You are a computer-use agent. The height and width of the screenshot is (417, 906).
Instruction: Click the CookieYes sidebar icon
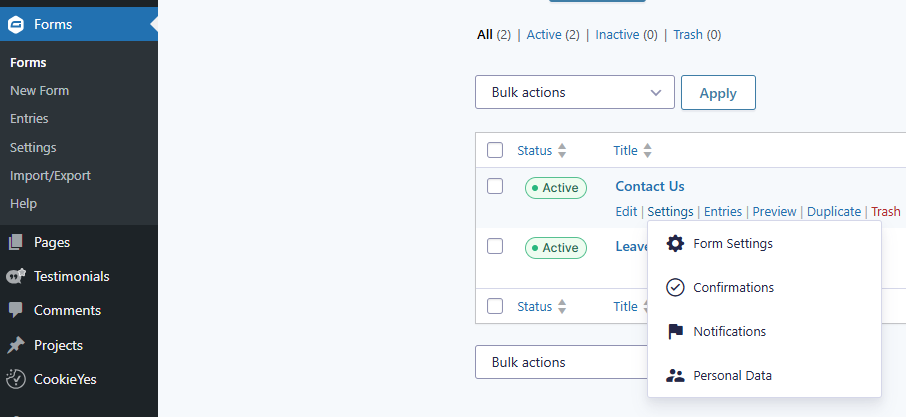pos(16,379)
